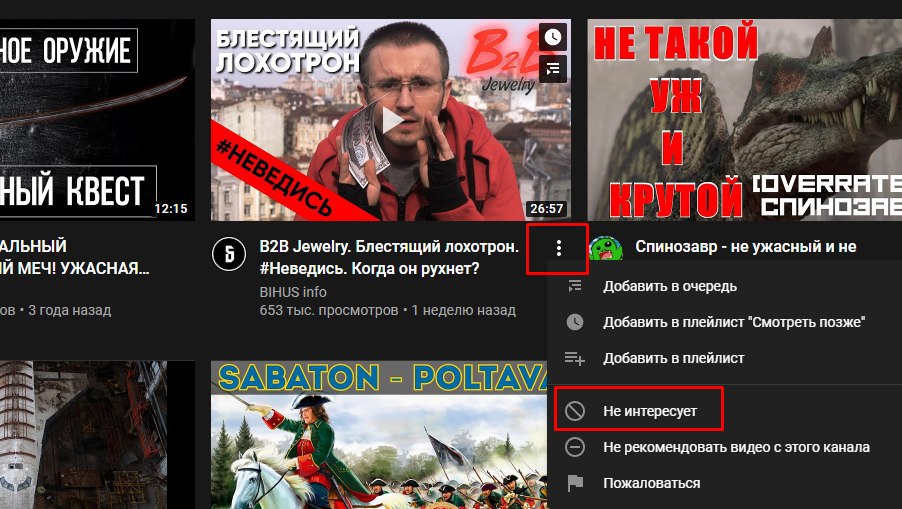The image size is (902, 509).
Task: Click the clock icon next to Смотреть позже
Action: [575, 322]
